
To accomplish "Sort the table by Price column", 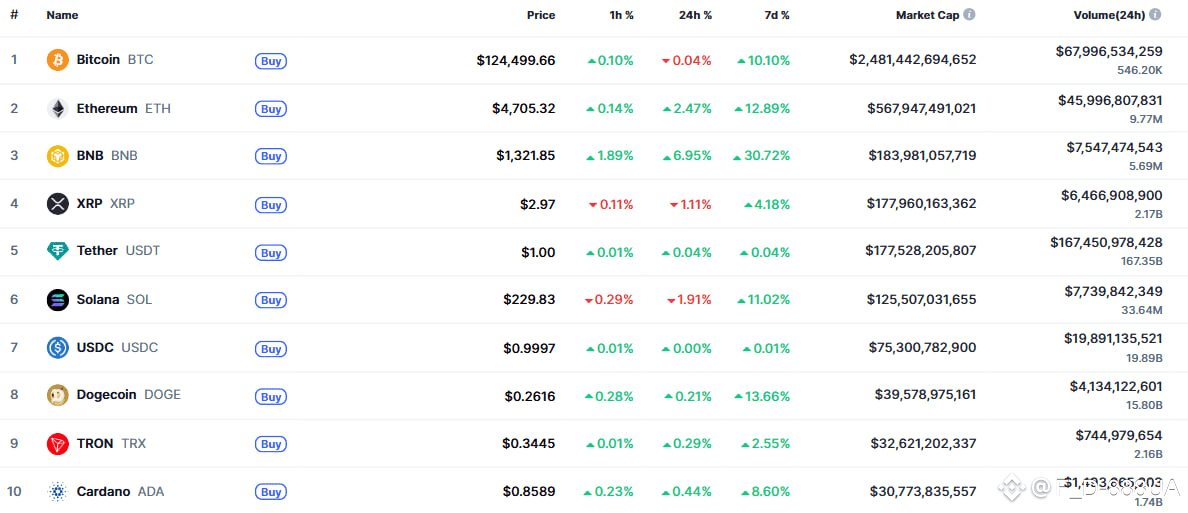I will [540, 16].
